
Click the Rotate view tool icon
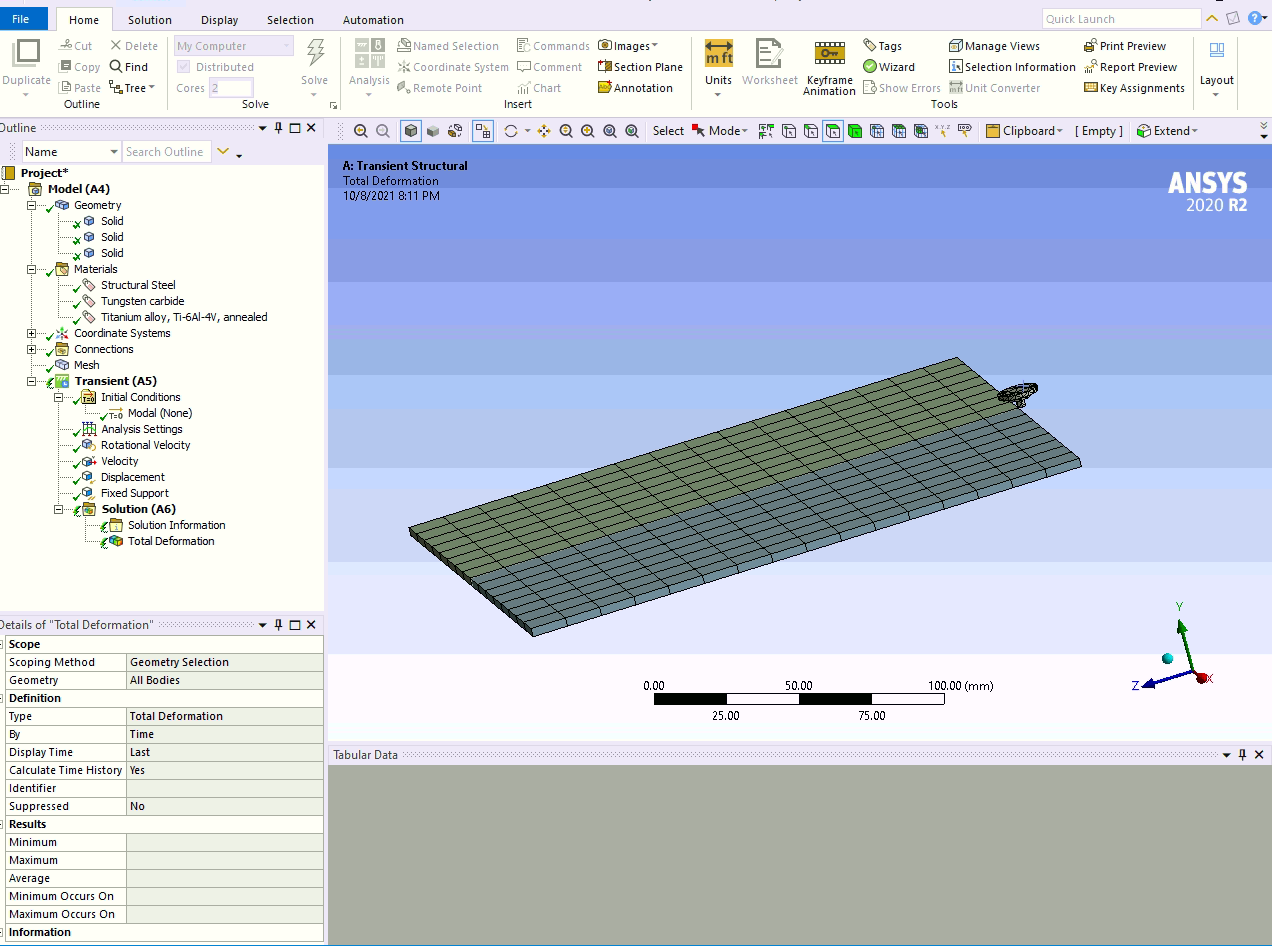511,131
